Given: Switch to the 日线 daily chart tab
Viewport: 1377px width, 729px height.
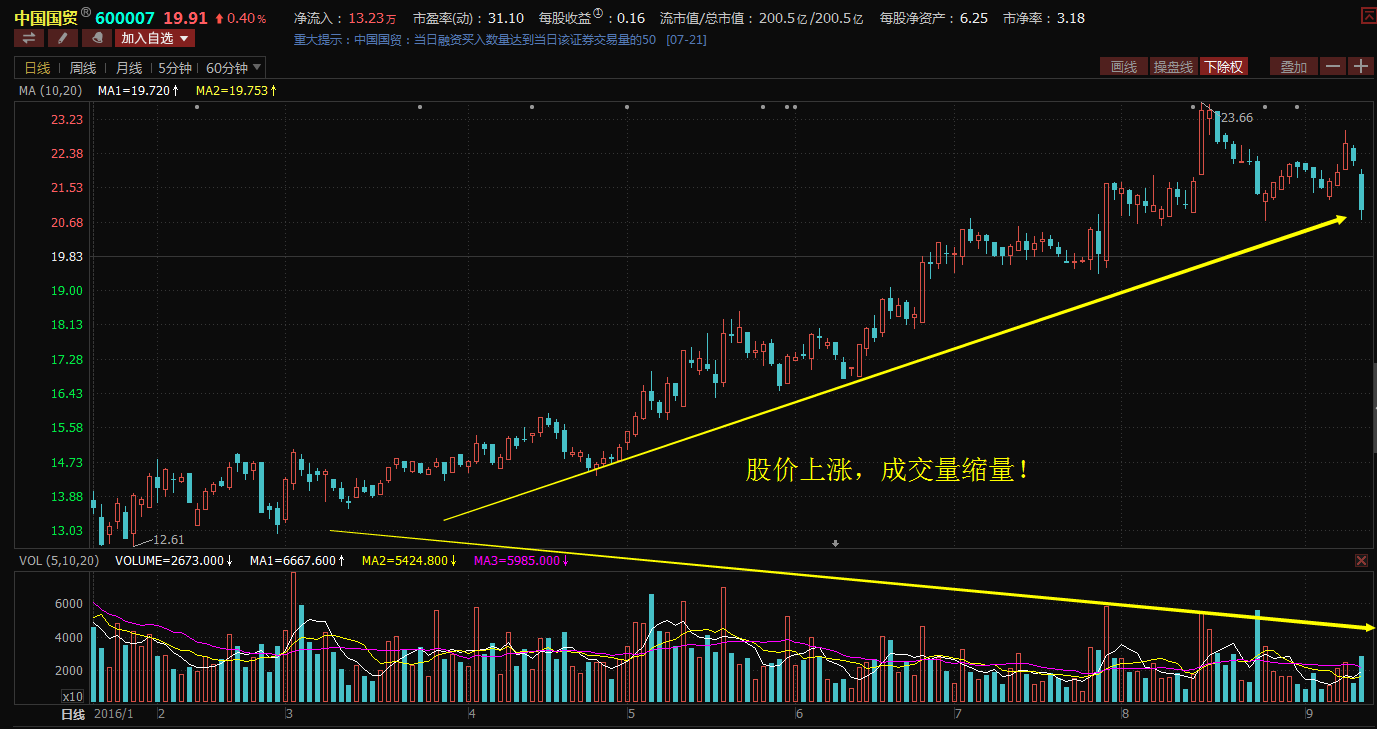Looking at the screenshot, I should (x=37, y=68).
